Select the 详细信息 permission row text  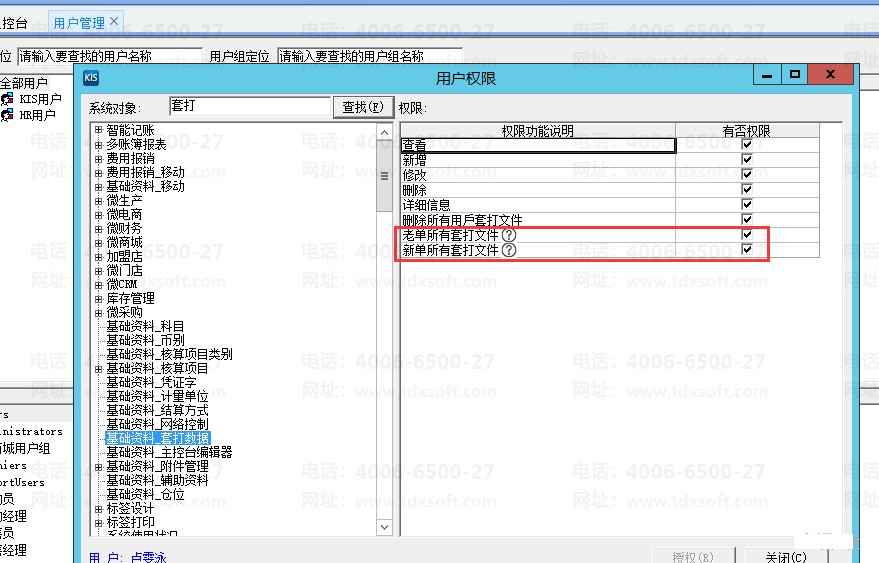(x=426, y=205)
